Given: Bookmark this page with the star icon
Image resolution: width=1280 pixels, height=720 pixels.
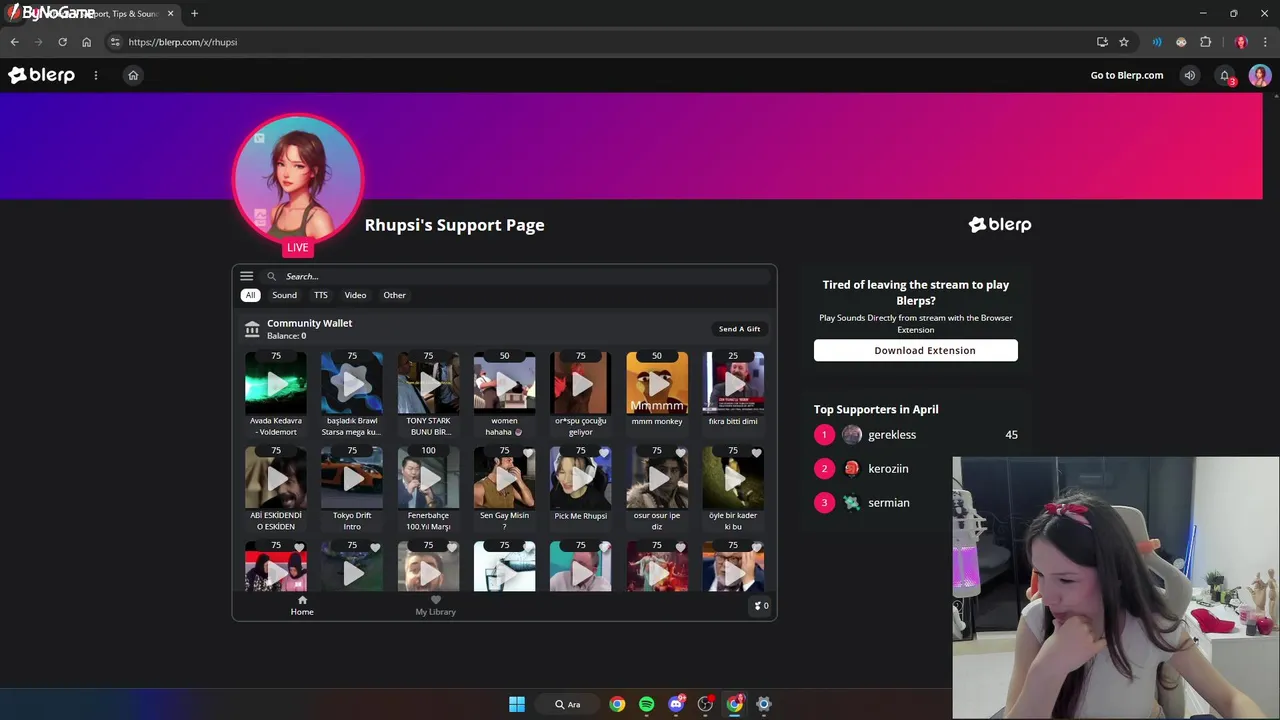Looking at the screenshot, I should pyautogui.click(x=1124, y=42).
